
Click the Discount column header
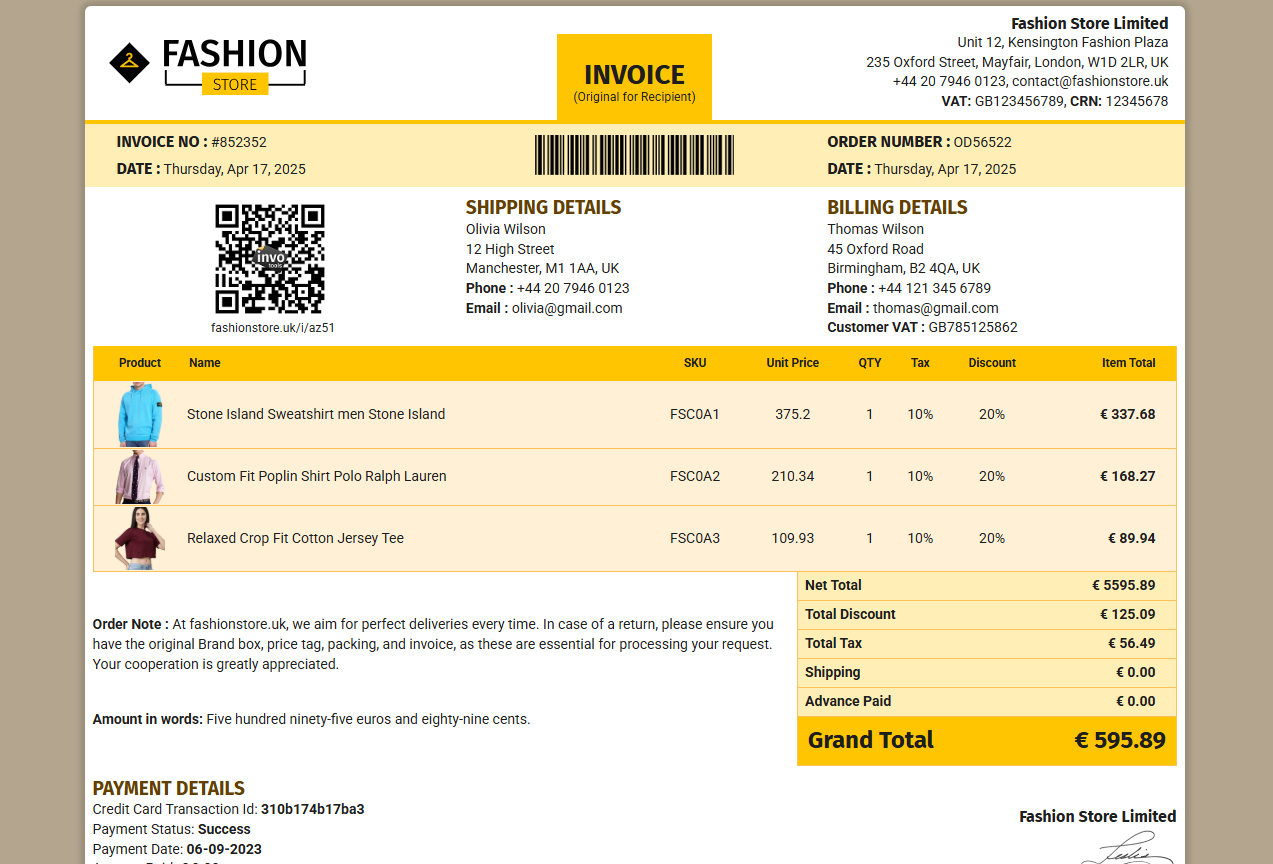pyautogui.click(x=992, y=363)
